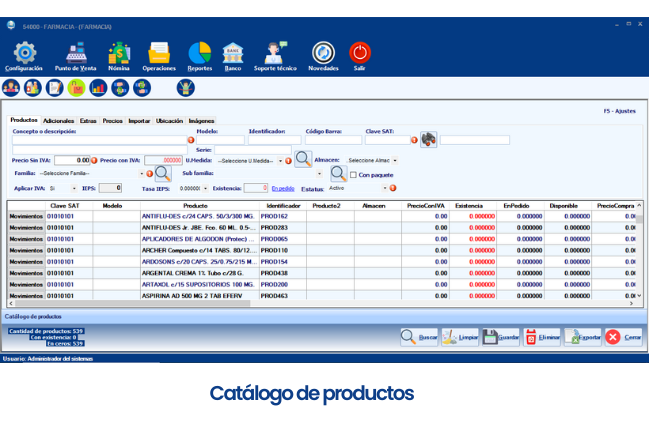Click F5 - Ajustes link
This screenshot has width=649, height=427.
point(620,111)
